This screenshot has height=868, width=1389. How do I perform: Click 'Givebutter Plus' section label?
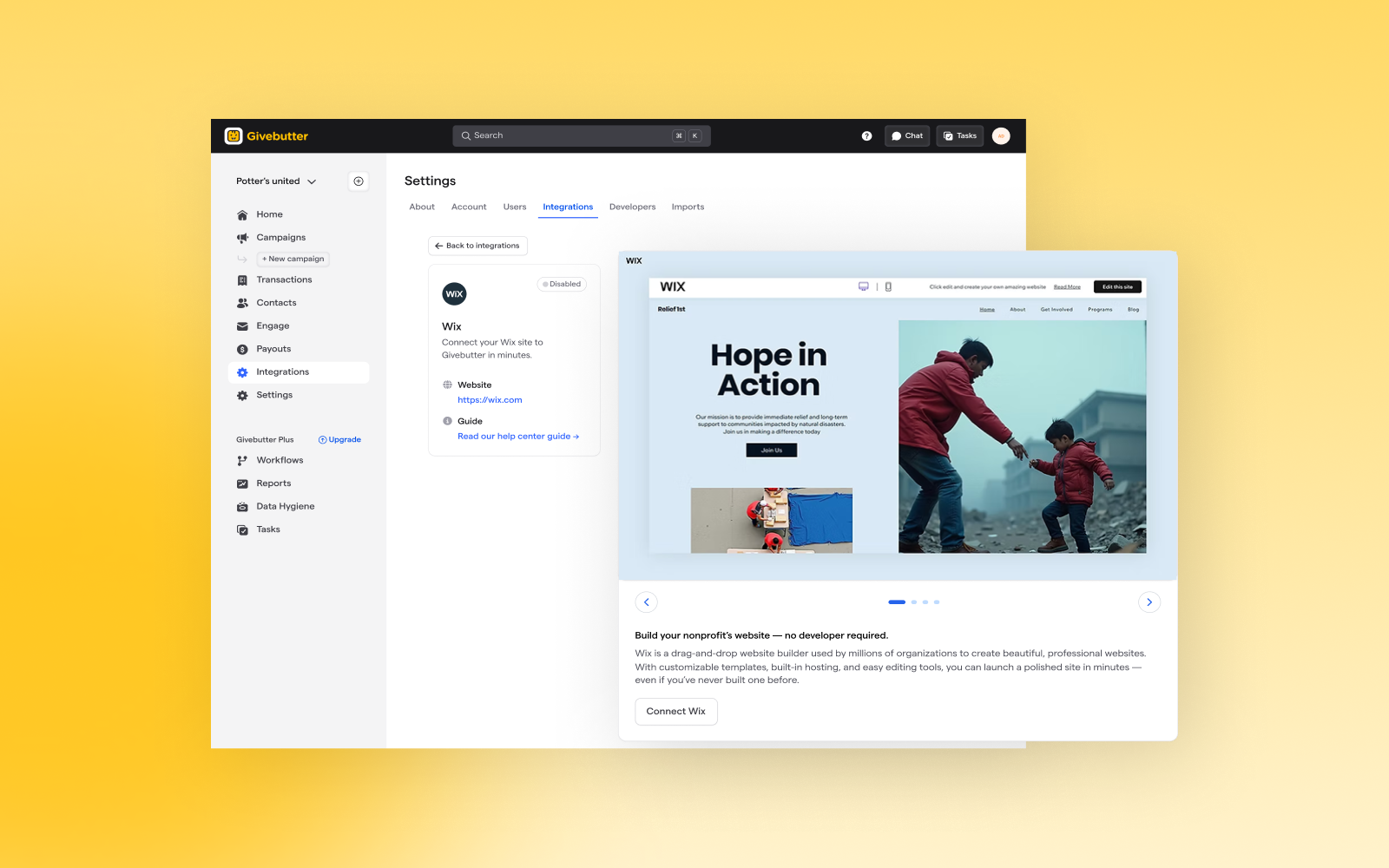[x=265, y=440]
